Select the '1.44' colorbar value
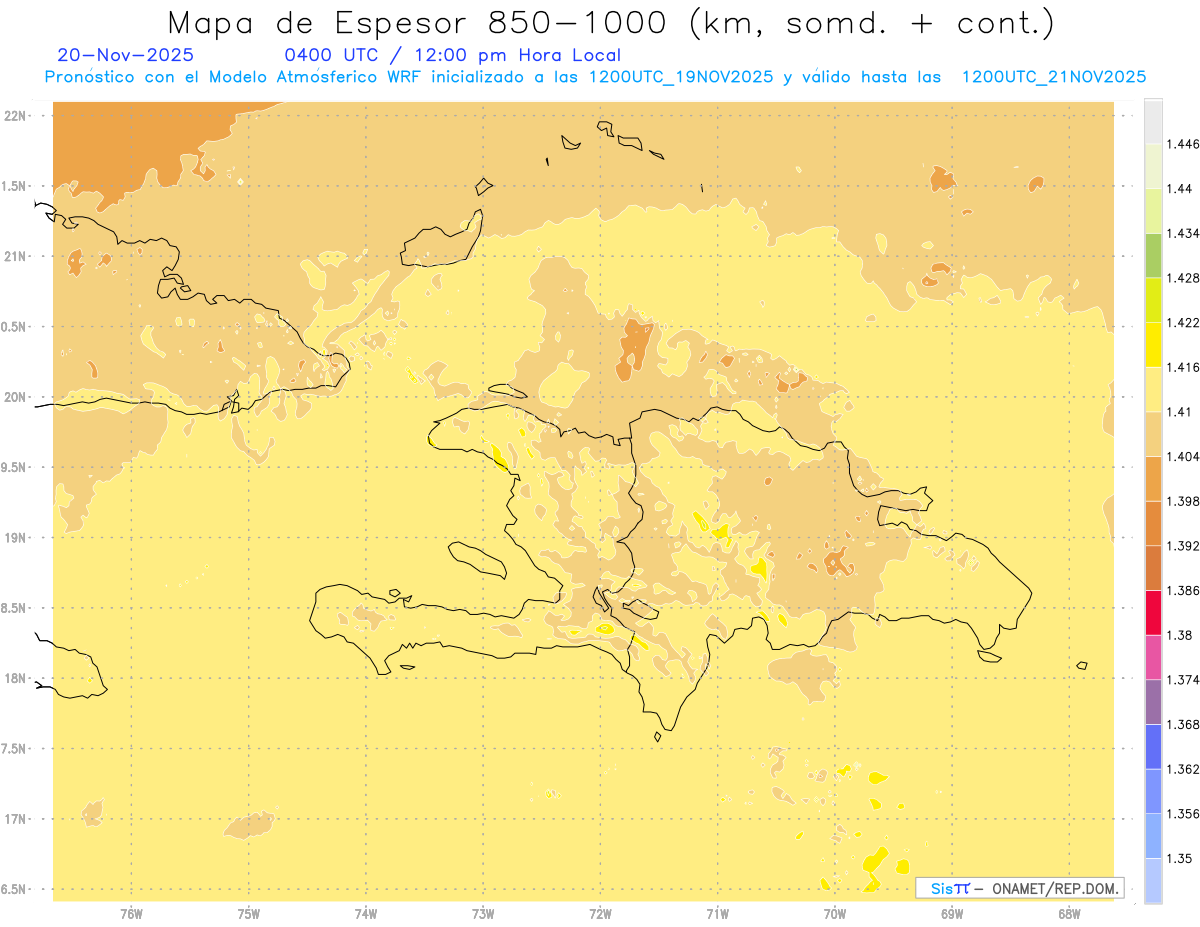 click(x=1179, y=188)
